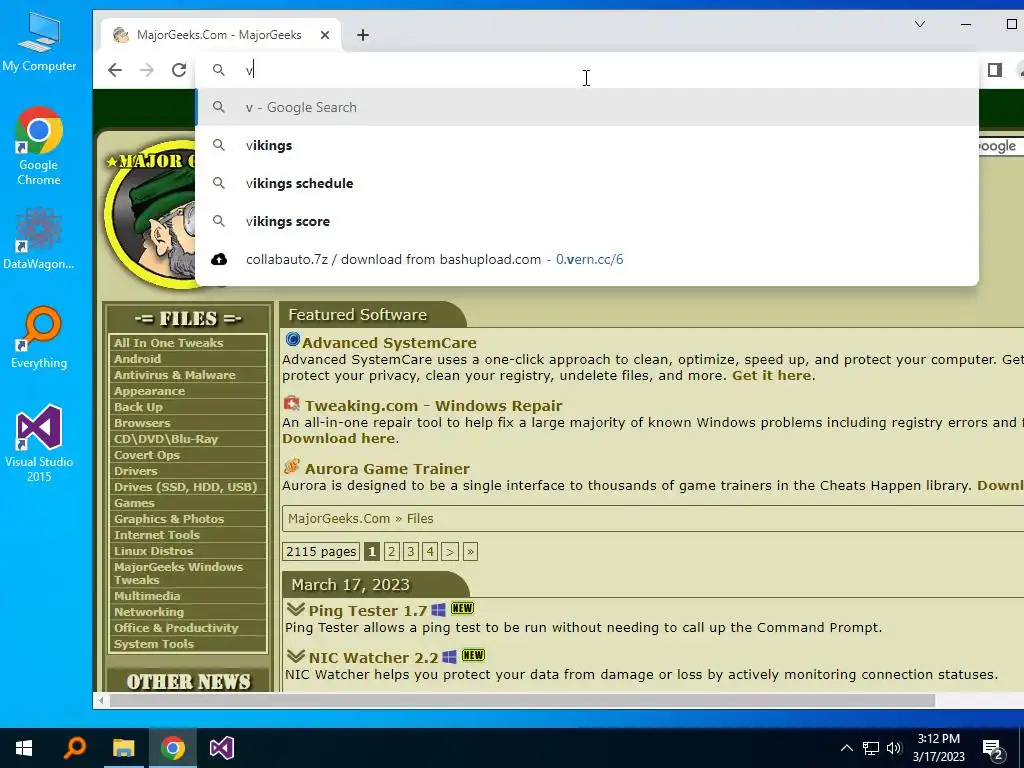This screenshot has width=1024, height=768.
Task: Open the Browsers category
Action: click(142, 423)
